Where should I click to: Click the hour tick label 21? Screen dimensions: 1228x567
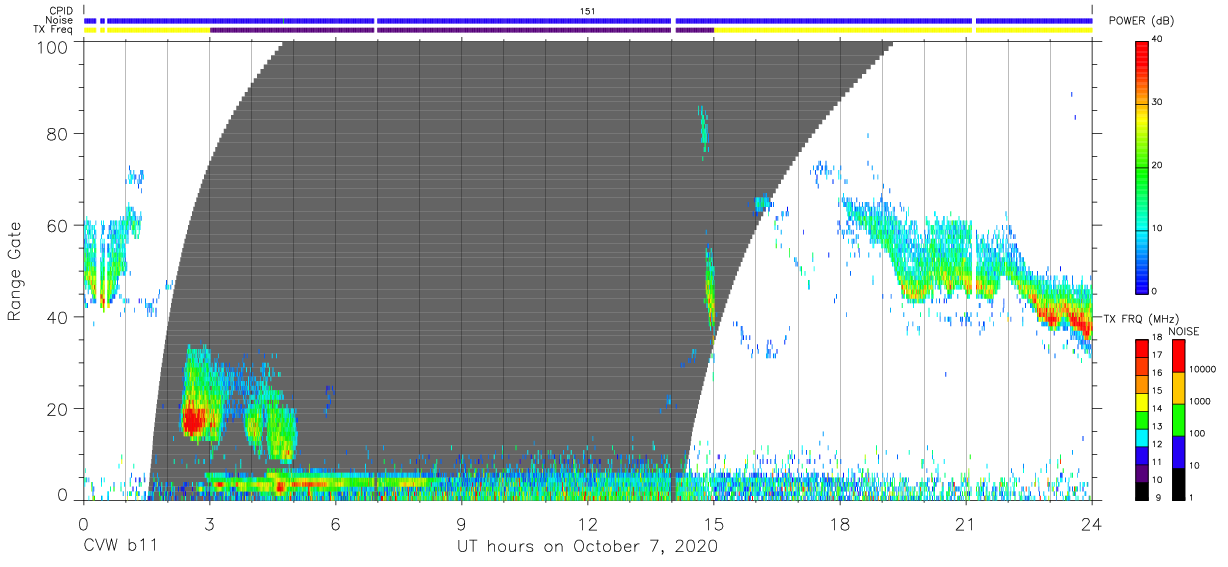[x=966, y=523]
